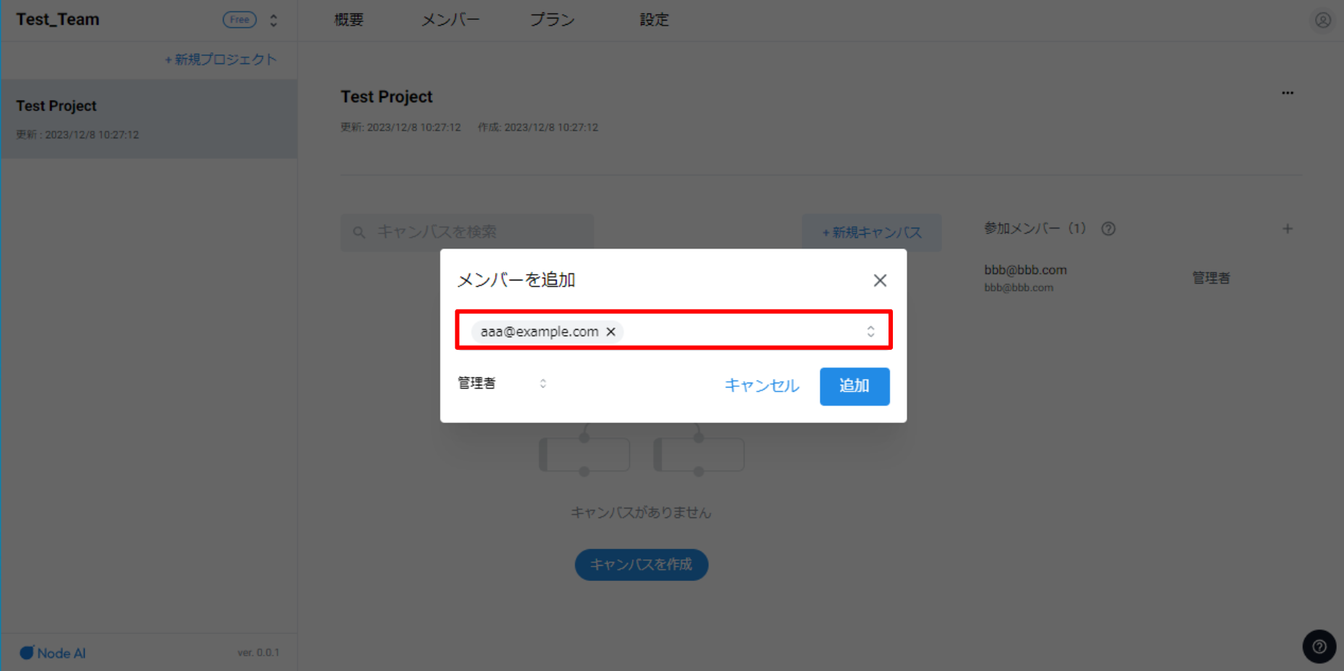The height and width of the screenshot is (671, 1344).
Task: Switch to the メンバー tab
Action: click(450, 20)
